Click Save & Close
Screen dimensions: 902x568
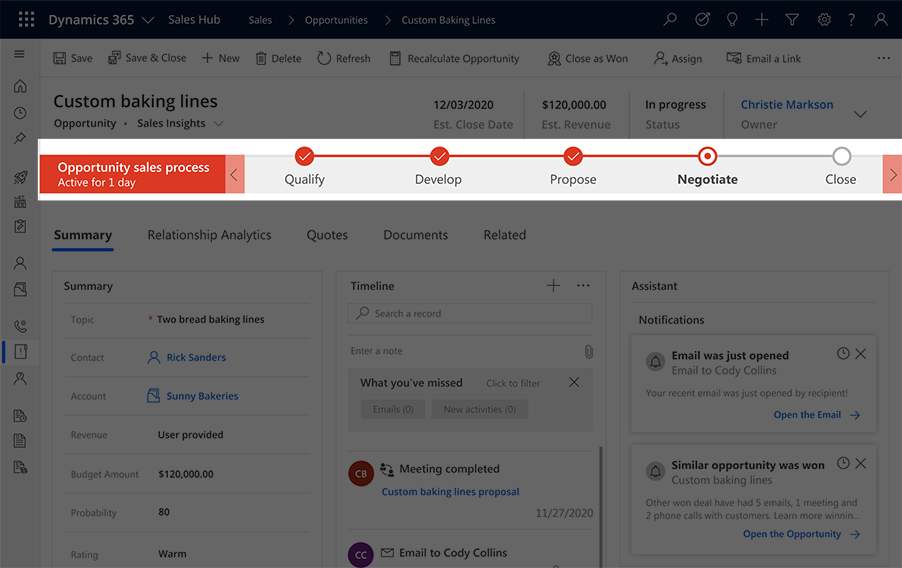[147, 58]
